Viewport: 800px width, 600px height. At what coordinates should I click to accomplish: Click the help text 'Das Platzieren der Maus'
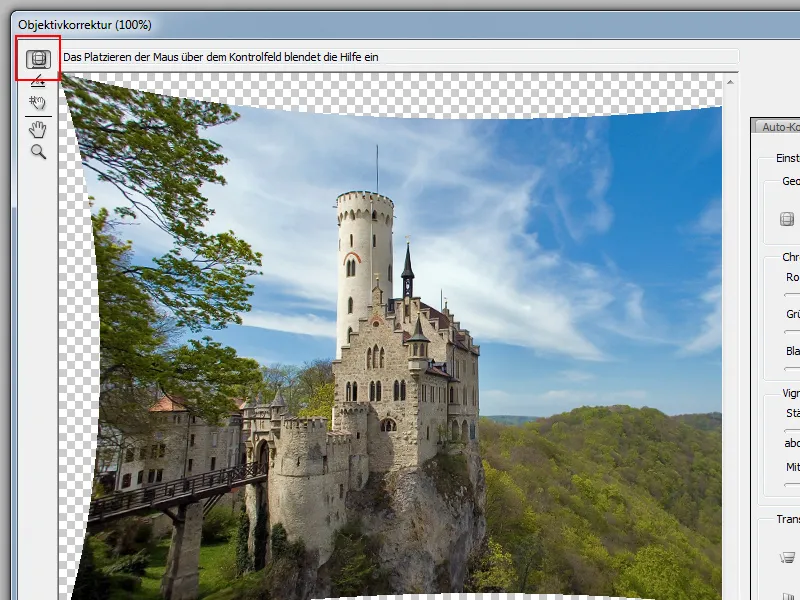point(220,57)
